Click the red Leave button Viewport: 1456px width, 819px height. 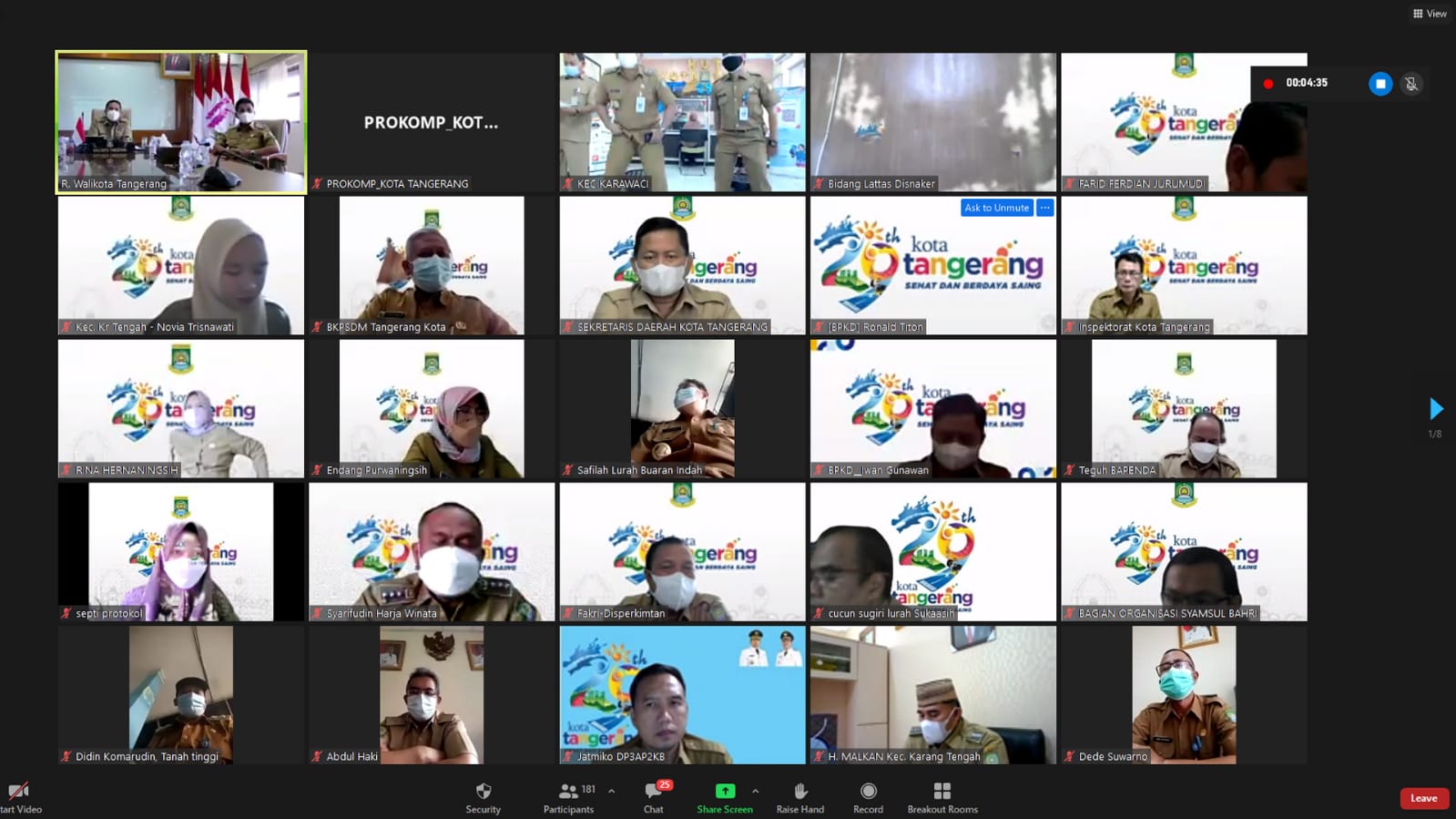[x=1423, y=798]
